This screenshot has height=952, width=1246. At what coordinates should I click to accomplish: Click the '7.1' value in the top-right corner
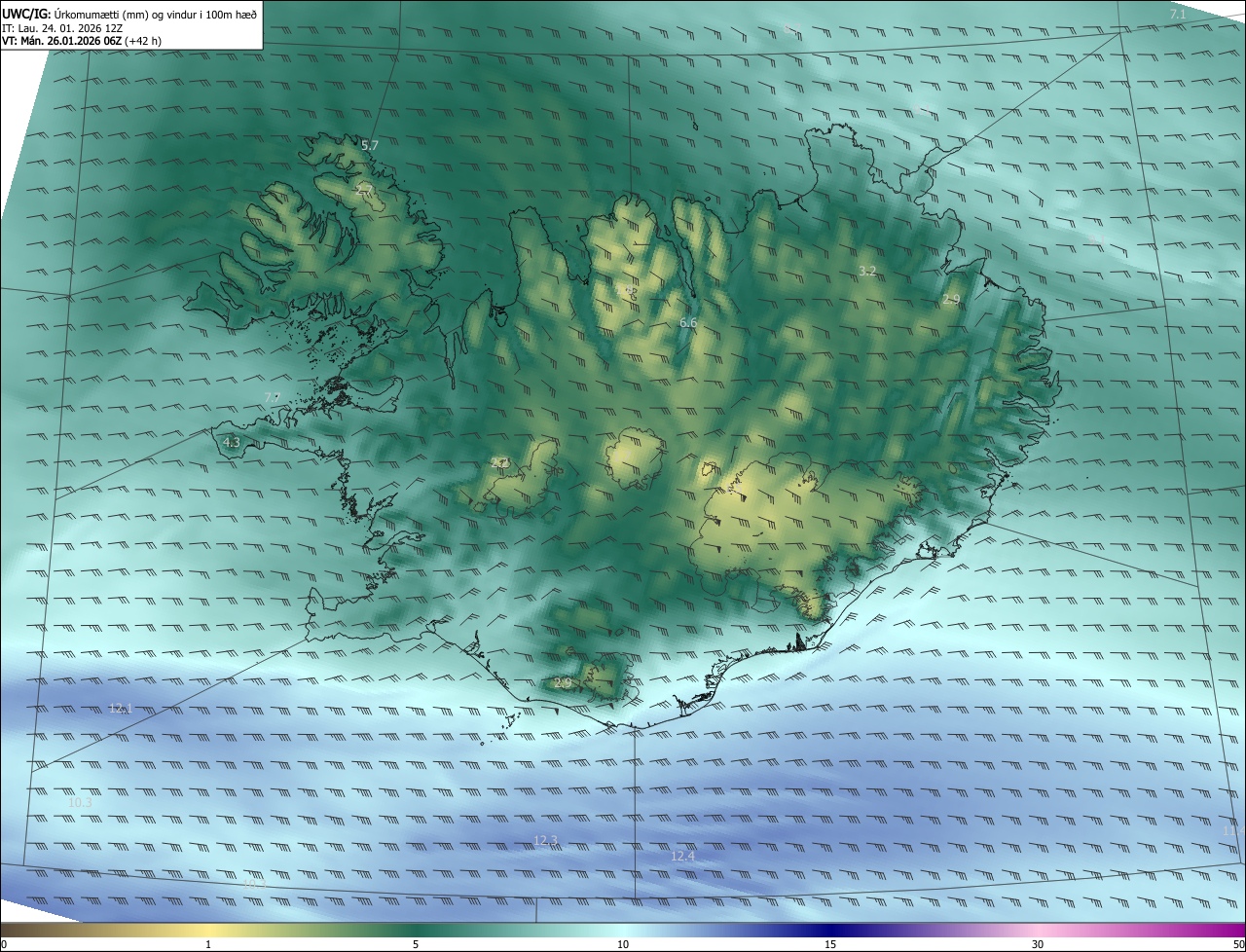tap(1177, 14)
